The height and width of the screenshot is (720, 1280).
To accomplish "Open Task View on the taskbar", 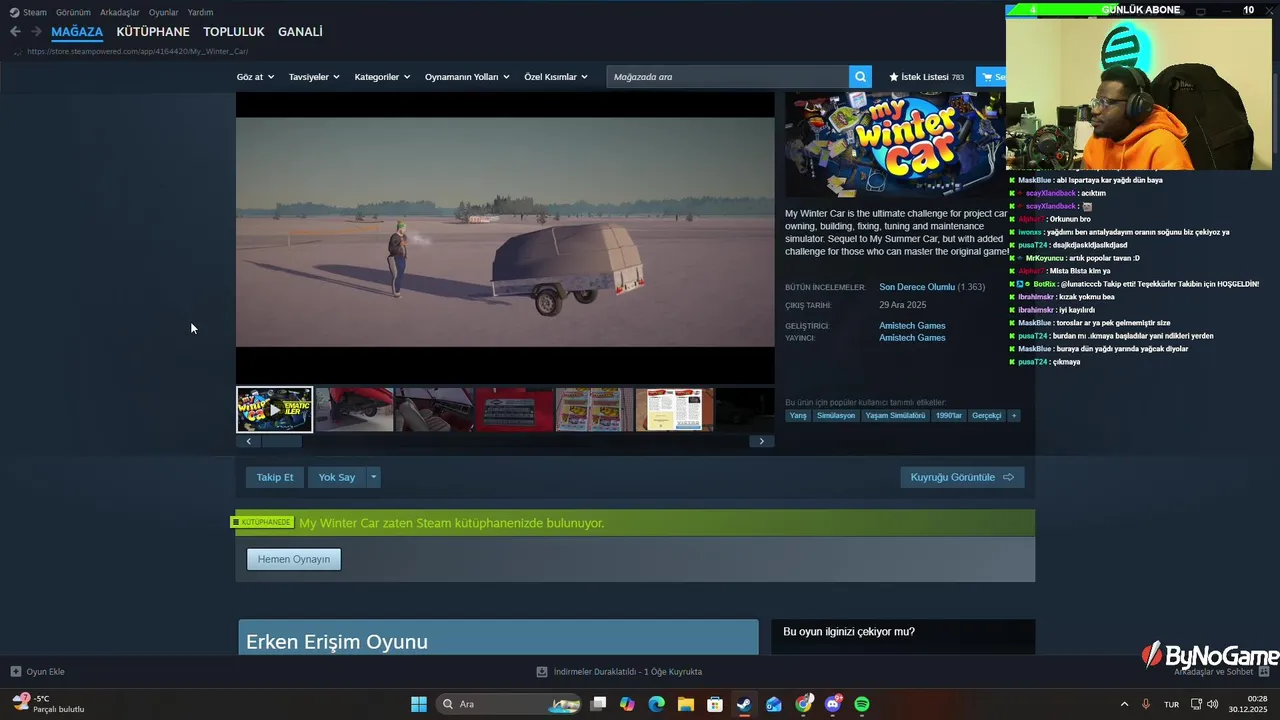I will click(598, 704).
